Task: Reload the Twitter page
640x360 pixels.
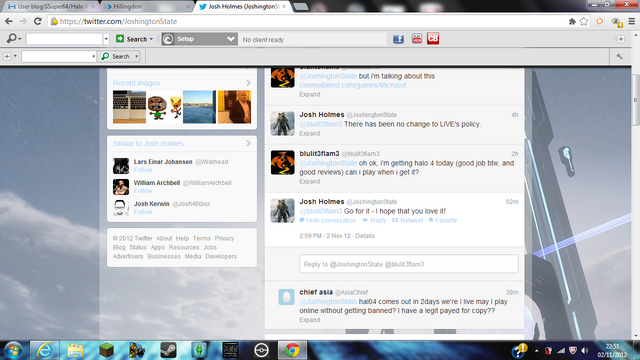Action: tap(38, 21)
